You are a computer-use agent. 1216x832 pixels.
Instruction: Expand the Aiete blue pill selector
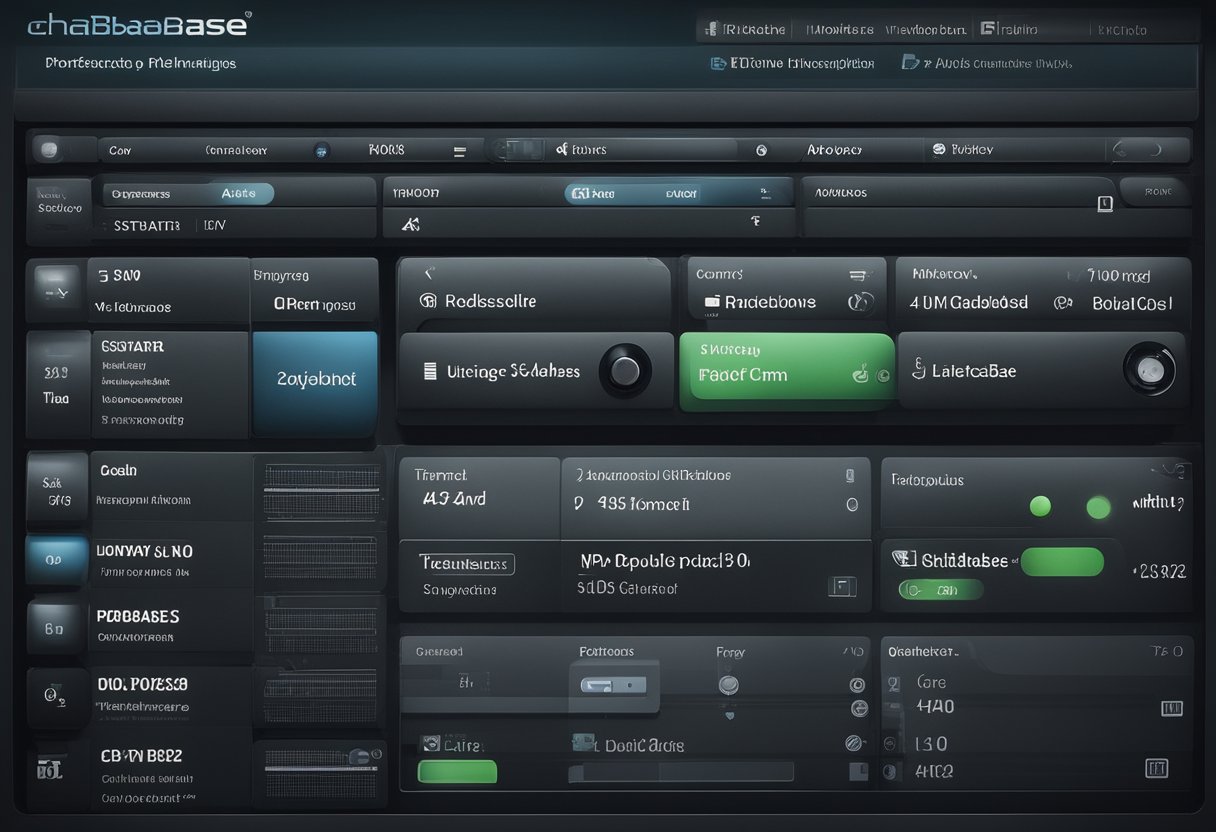pyautogui.click(x=238, y=194)
